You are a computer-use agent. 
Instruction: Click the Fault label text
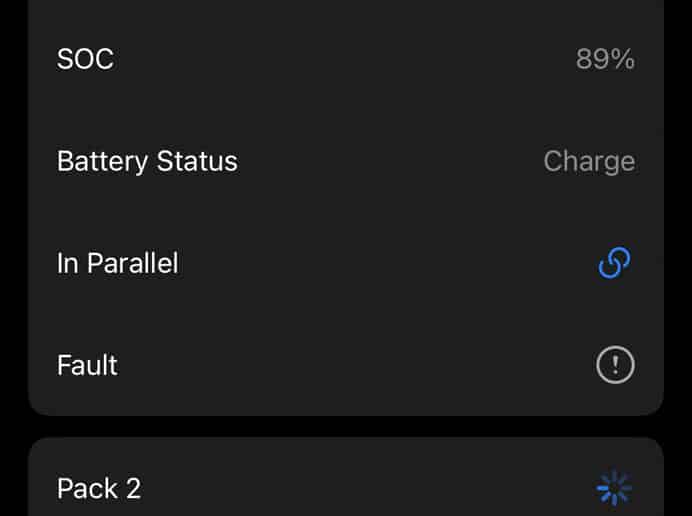click(87, 365)
